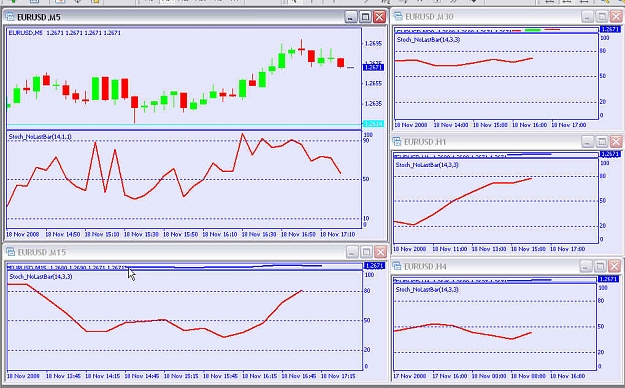Click the EURUSD,M5 OHLC quote text in chart
625x388 pixels.
[x=65, y=33]
